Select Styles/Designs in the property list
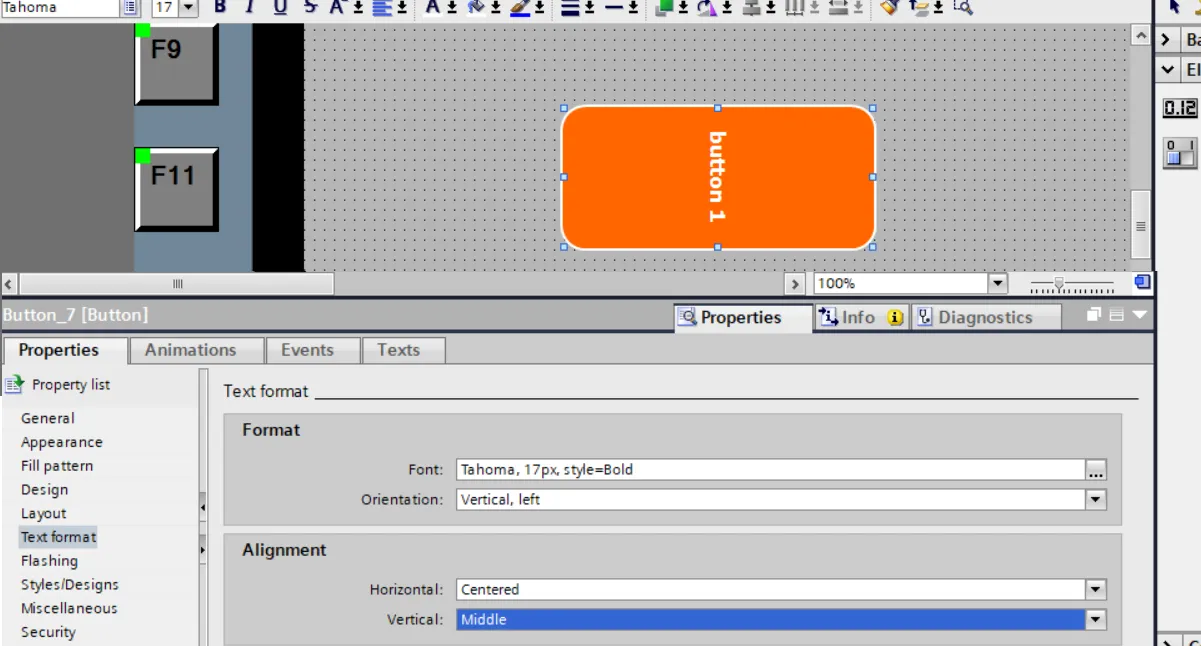 click(x=70, y=585)
